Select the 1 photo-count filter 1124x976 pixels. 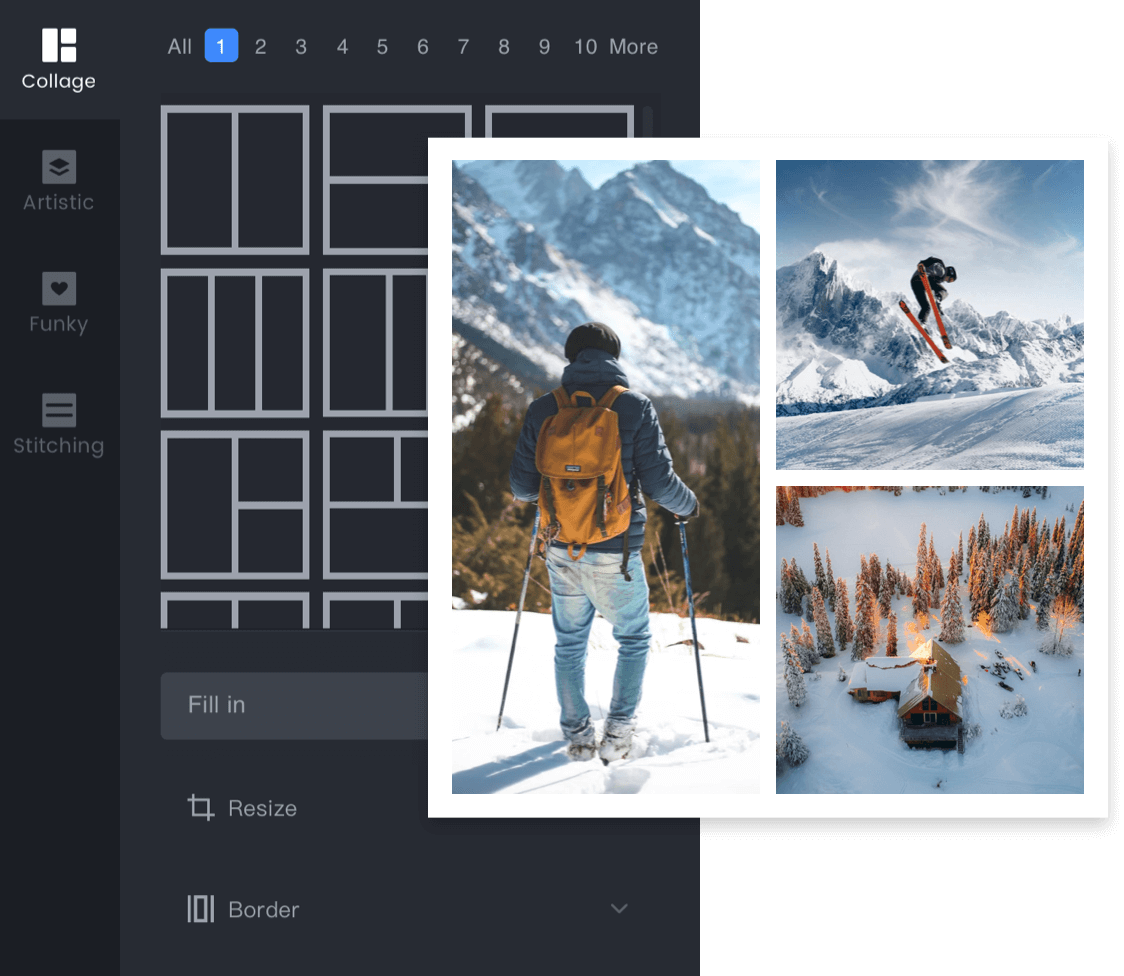point(221,46)
